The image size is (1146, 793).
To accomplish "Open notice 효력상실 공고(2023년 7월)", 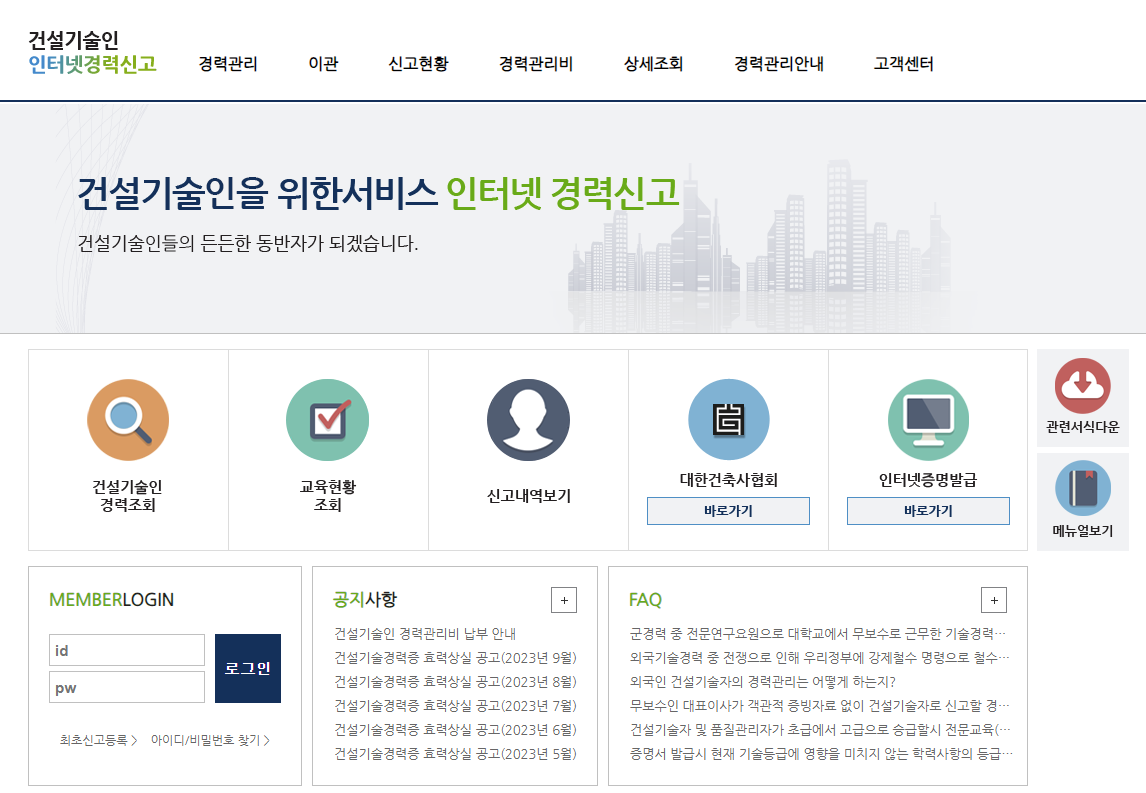I will coord(455,706).
